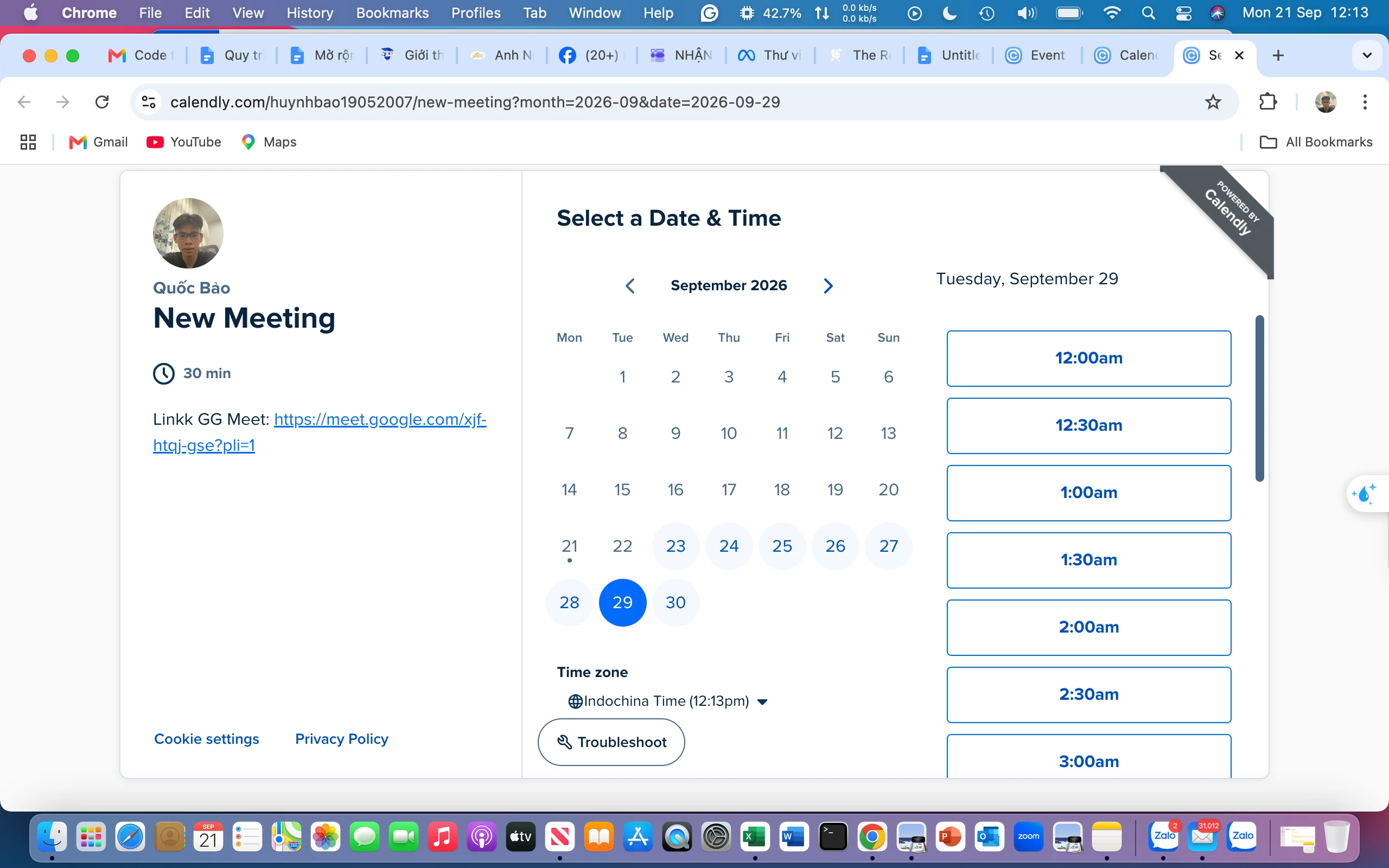
Task: Go to next month in calendar
Action: pyautogui.click(x=827, y=285)
